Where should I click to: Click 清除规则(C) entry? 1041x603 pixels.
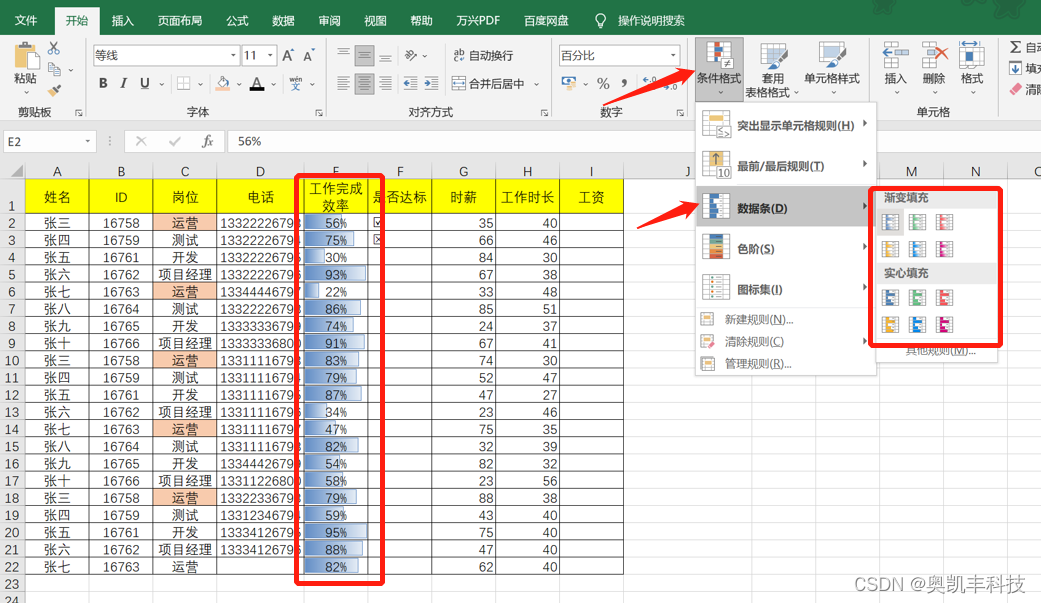785,341
